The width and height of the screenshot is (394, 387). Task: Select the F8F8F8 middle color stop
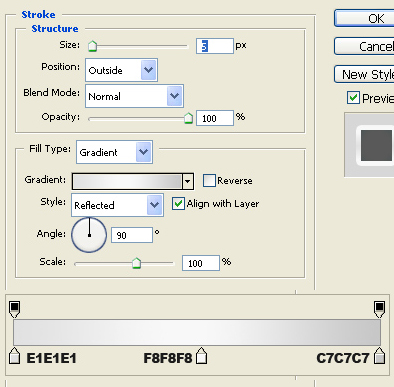click(x=201, y=356)
